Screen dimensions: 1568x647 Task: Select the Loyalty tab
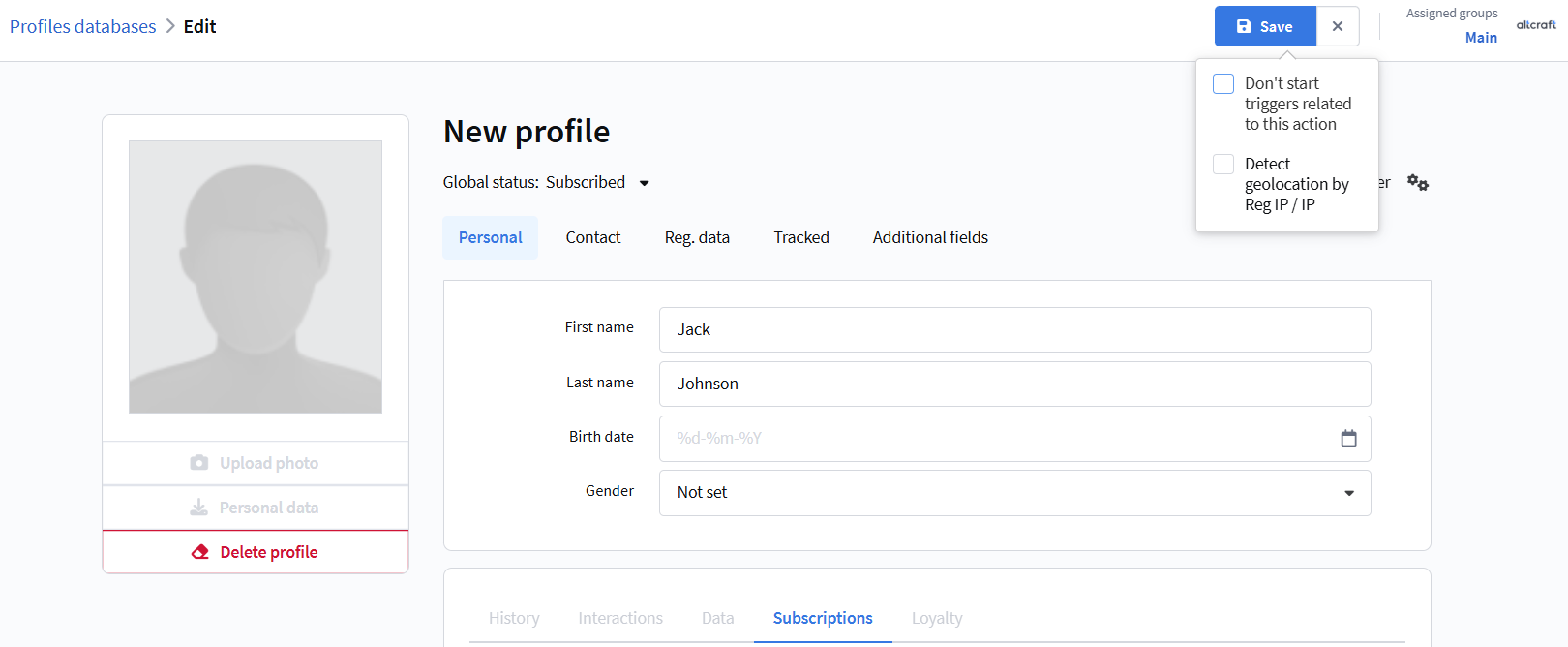tap(937, 618)
